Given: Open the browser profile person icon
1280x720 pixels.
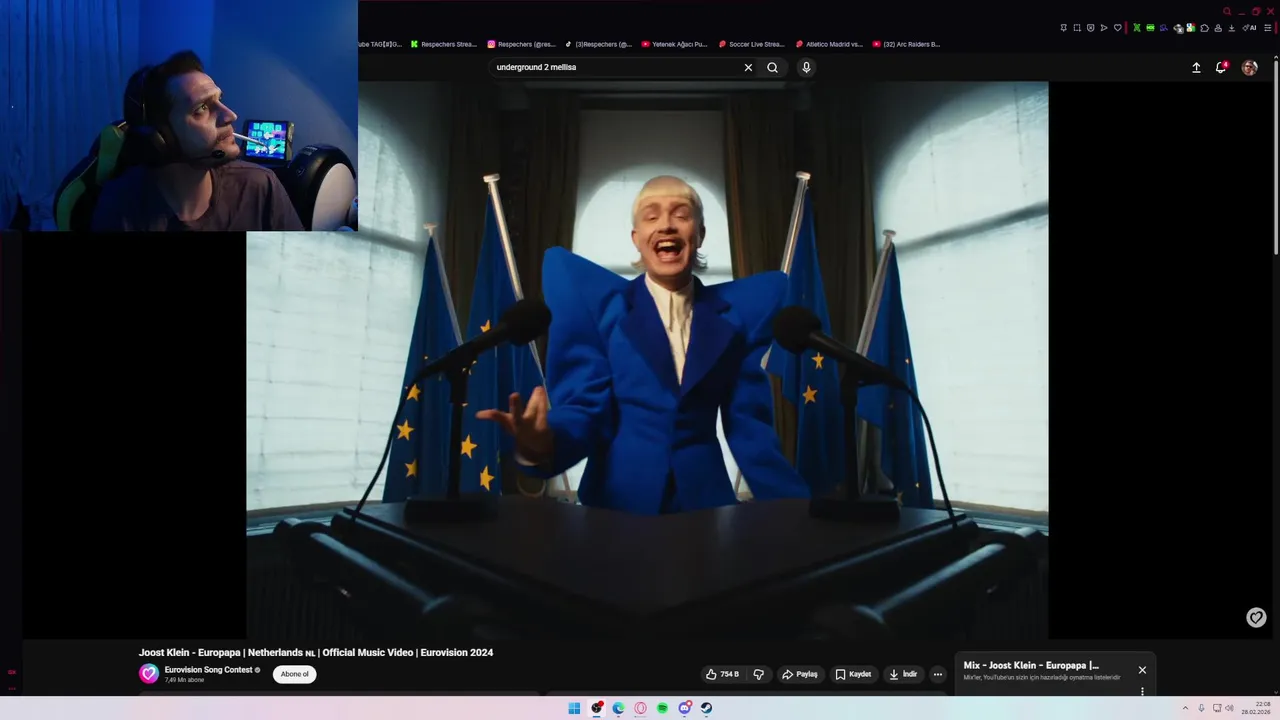Looking at the screenshot, I should [1218, 28].
